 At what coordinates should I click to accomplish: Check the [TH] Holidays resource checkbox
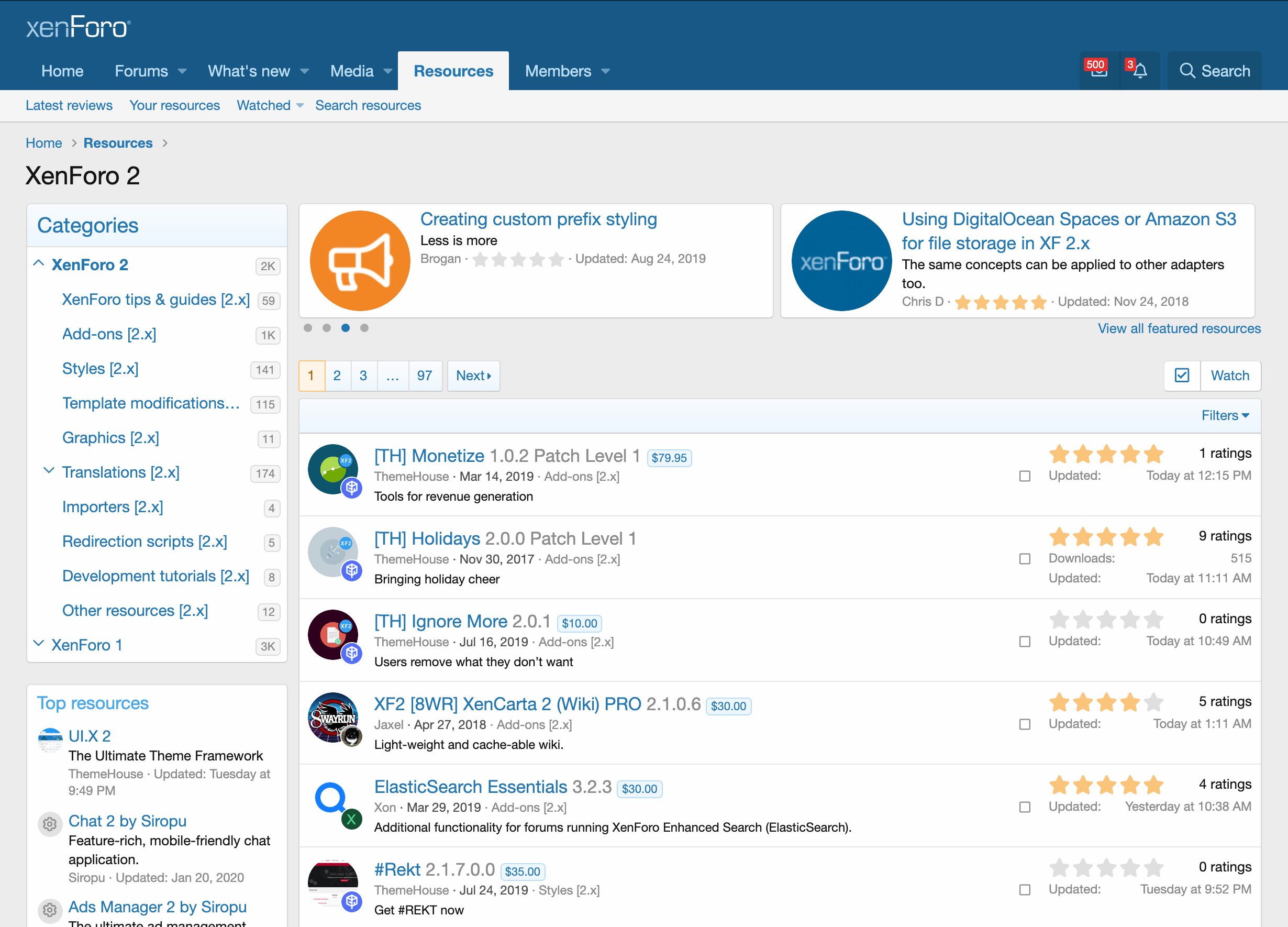tap(1025, 559)
